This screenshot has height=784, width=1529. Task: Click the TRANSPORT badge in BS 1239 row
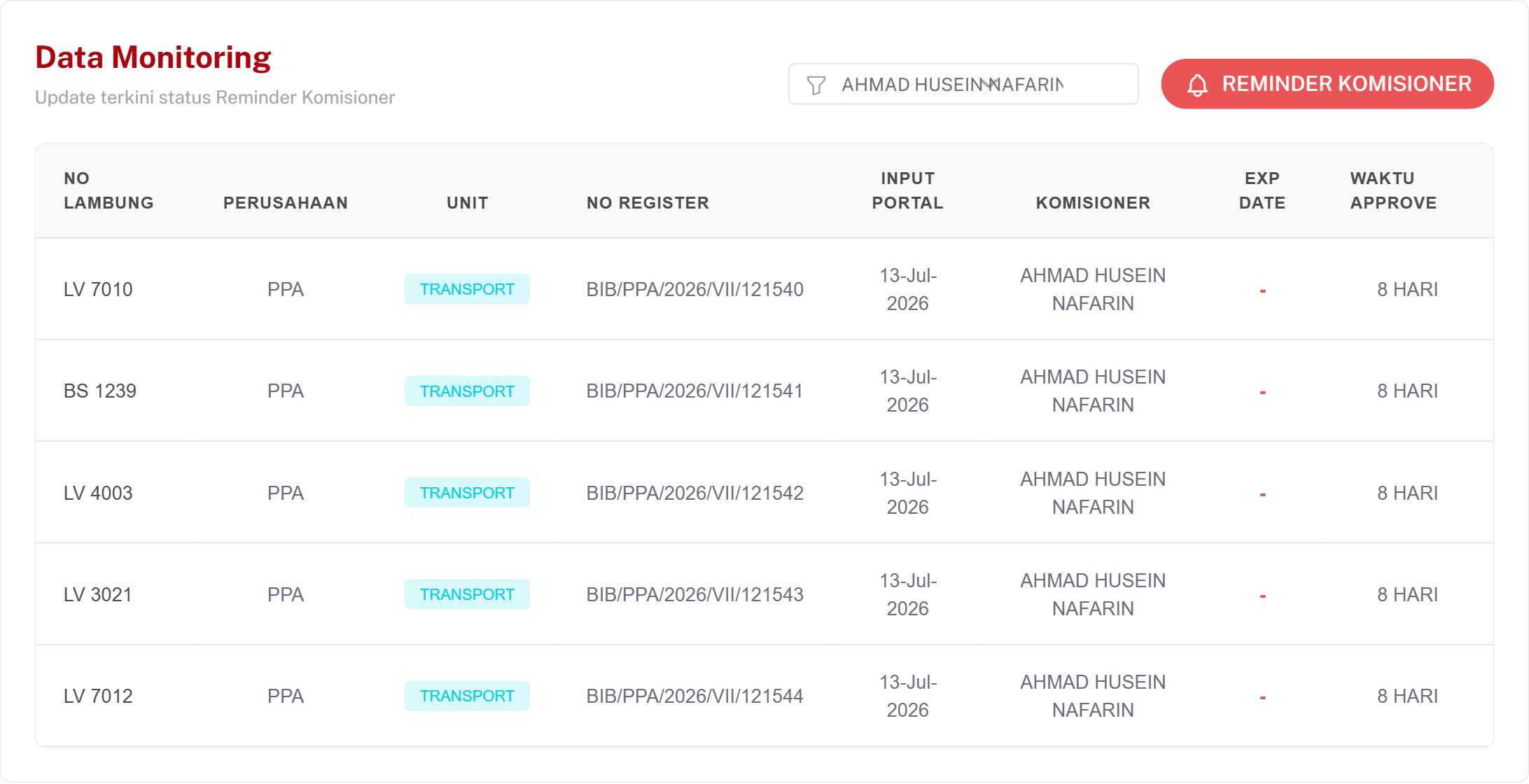(467, 391)
